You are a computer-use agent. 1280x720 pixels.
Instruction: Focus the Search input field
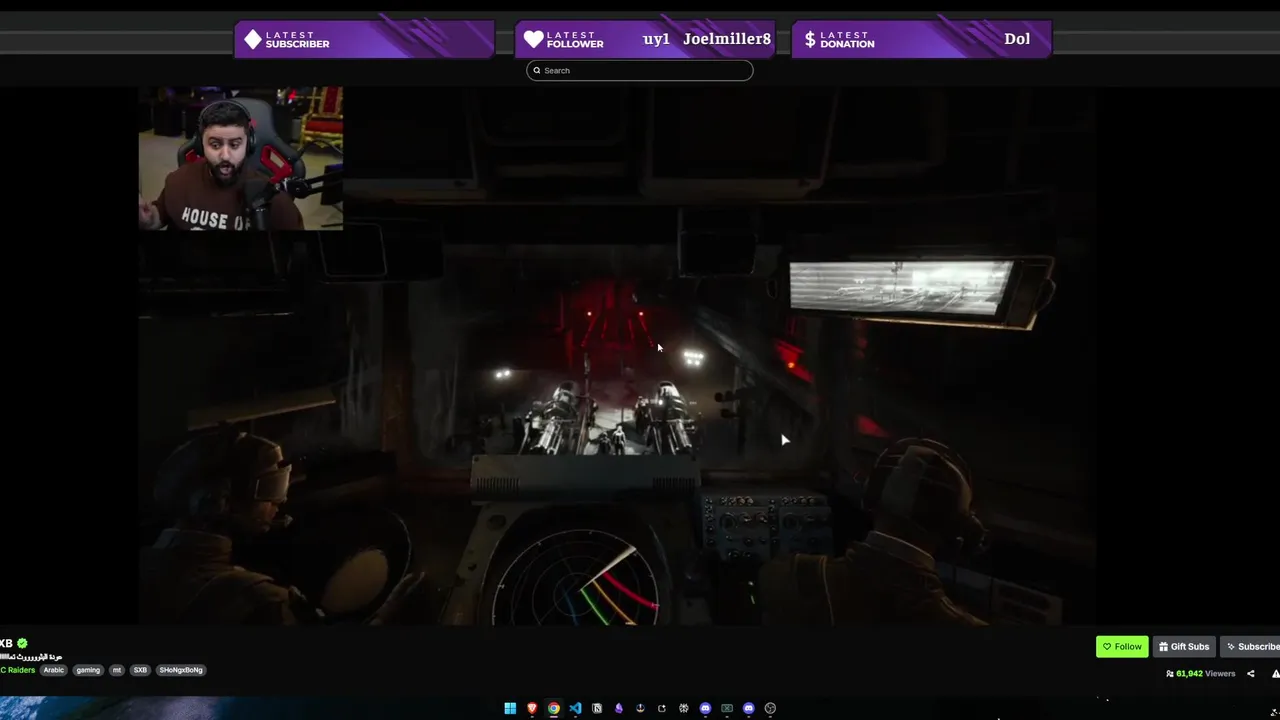(640, 70)
